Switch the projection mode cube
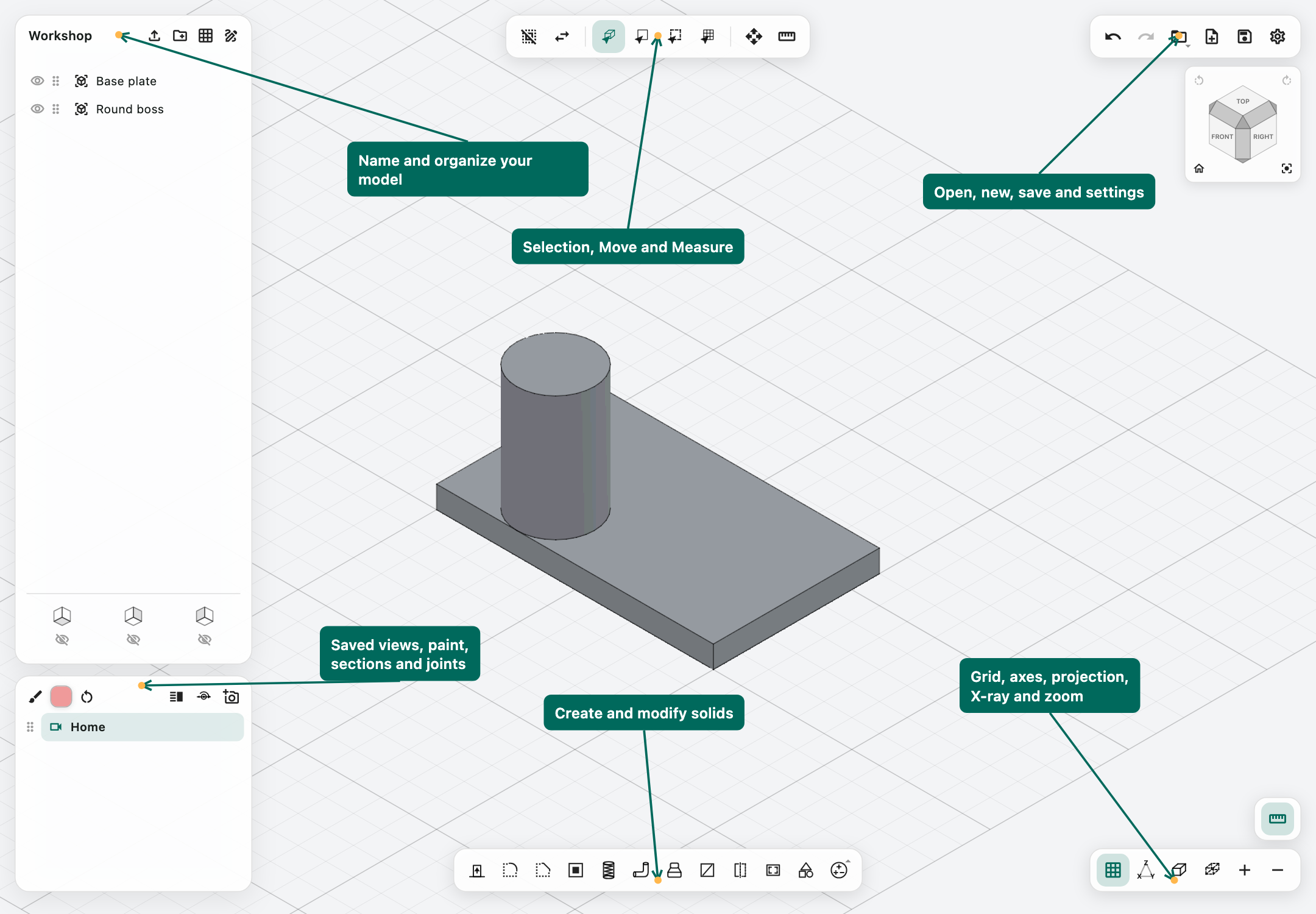The width and height of the screenshot is (1316, 914). [1179, 870]
